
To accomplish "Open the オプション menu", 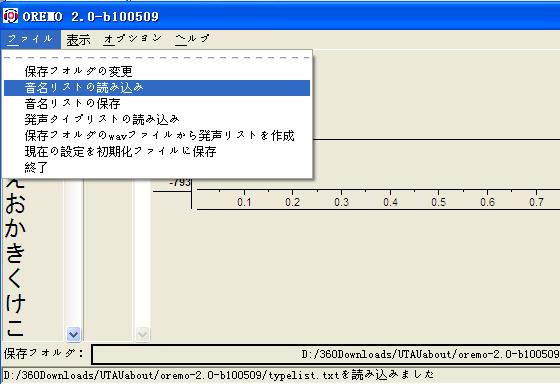I will point(133,39).
